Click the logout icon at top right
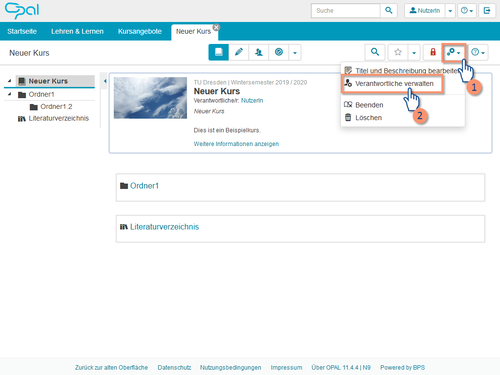 tap(487, 10)
